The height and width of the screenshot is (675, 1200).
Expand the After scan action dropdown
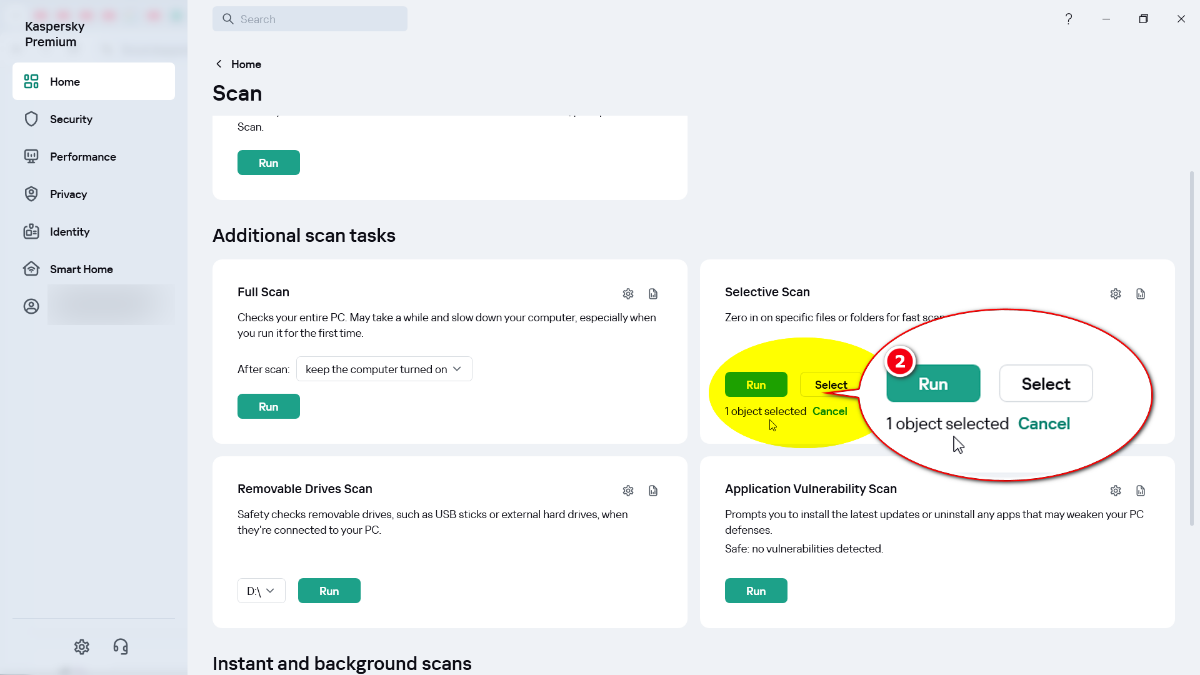click(384, 369)
